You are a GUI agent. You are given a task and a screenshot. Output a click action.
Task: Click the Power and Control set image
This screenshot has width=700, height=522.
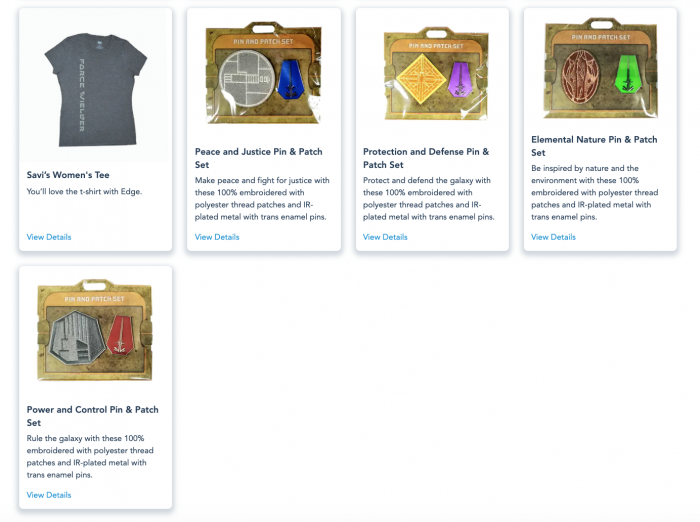tap(95, 330)
